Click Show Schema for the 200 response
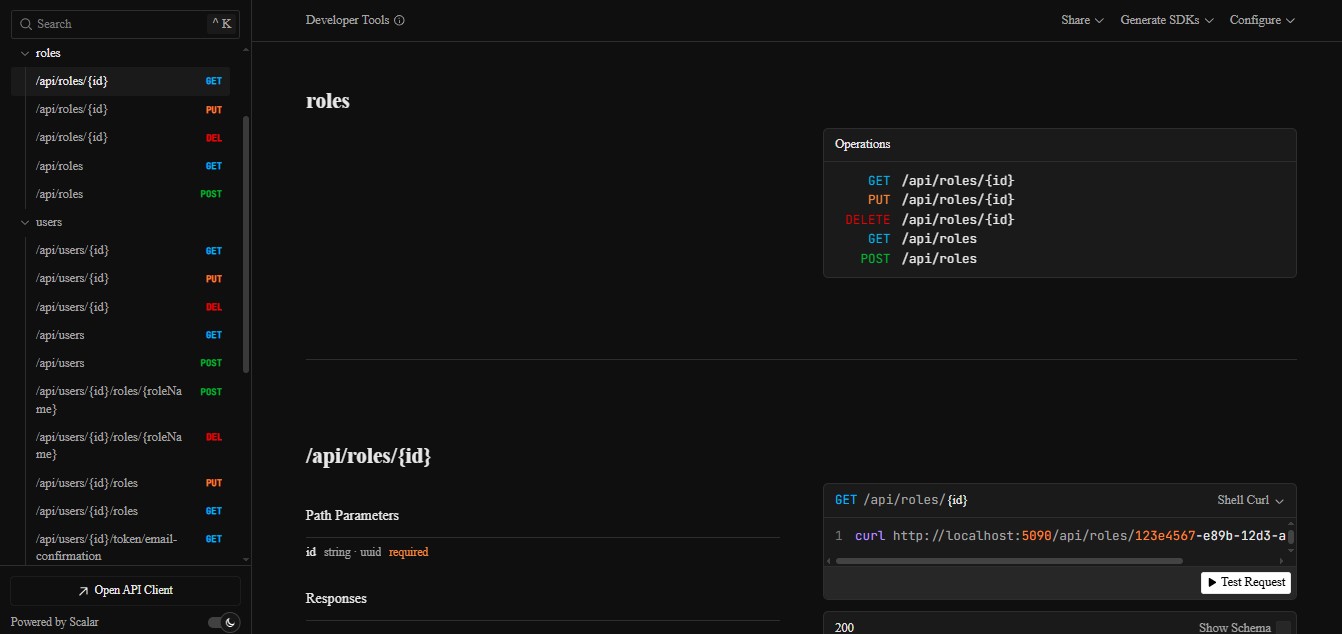The image size is (1342, 634). pos(1236,627)
